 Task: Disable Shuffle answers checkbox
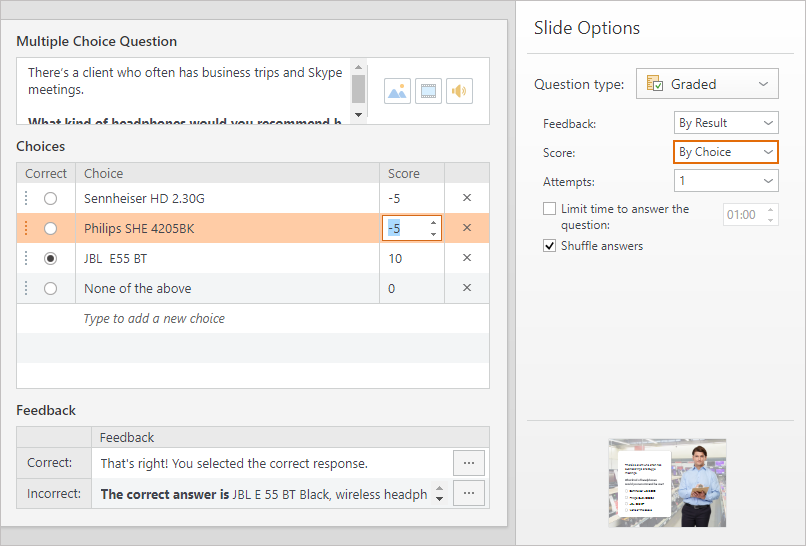click(549, 246)
